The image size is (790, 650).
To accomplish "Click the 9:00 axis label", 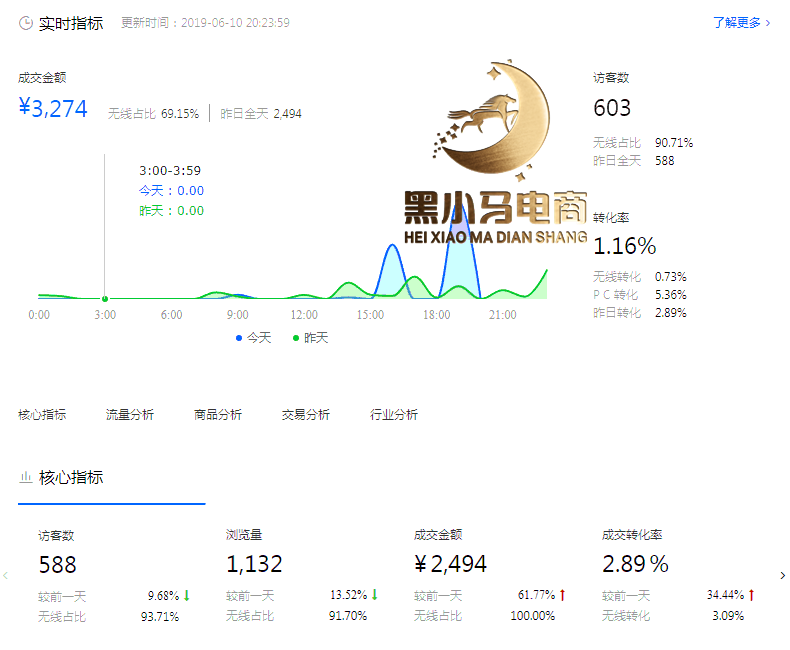I will click(x=237, y=315).
